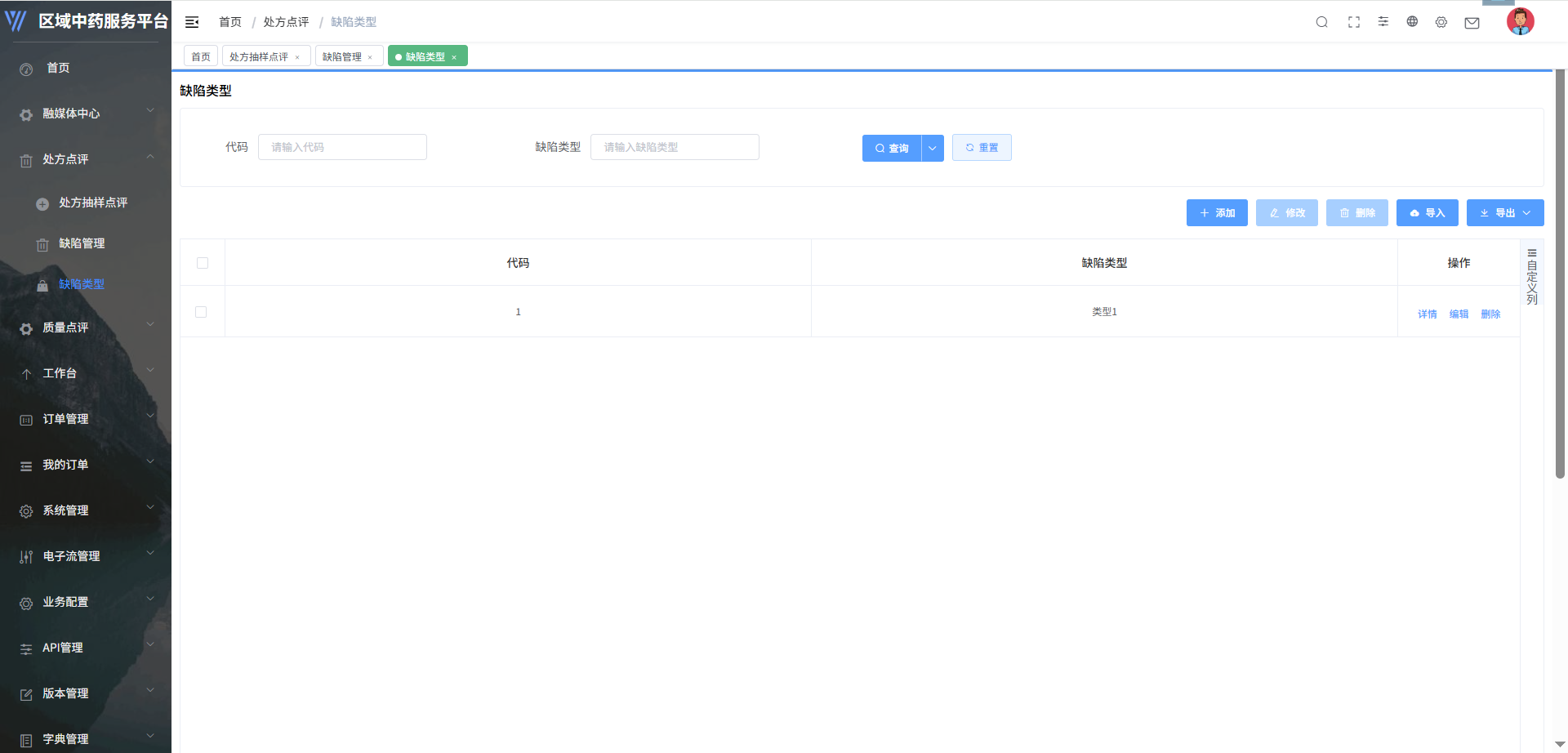Viewport: 1568px width, 753px height.
Task: Click the 缺陷管理 sidebar icon
Action: point(42,245)
